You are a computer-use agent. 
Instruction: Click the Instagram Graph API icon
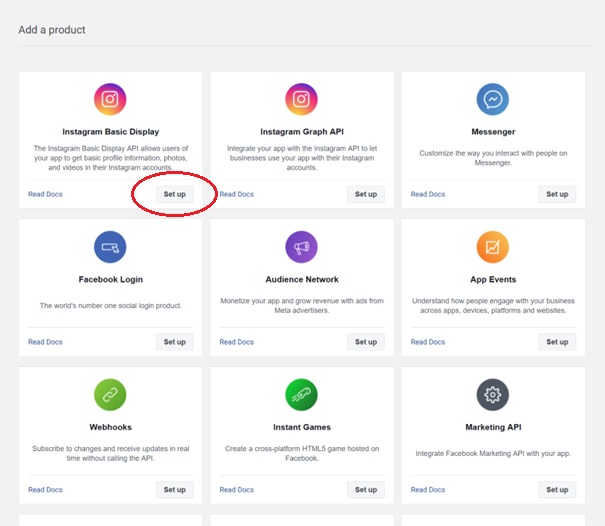(301, 99)
